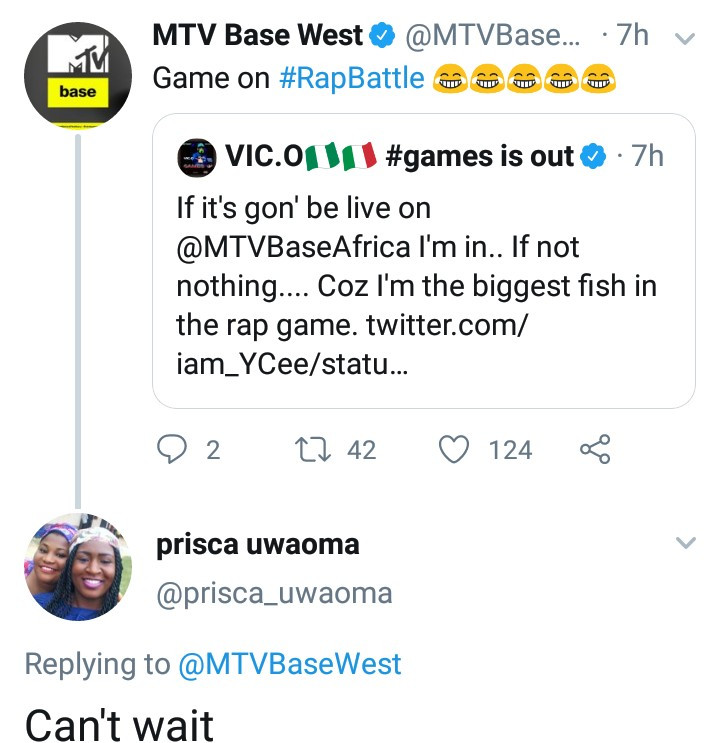Viewport: 720px width, 743px height.
Task: Click @MTVBaseWest in the Replying to line
Action: coord(289,664)
